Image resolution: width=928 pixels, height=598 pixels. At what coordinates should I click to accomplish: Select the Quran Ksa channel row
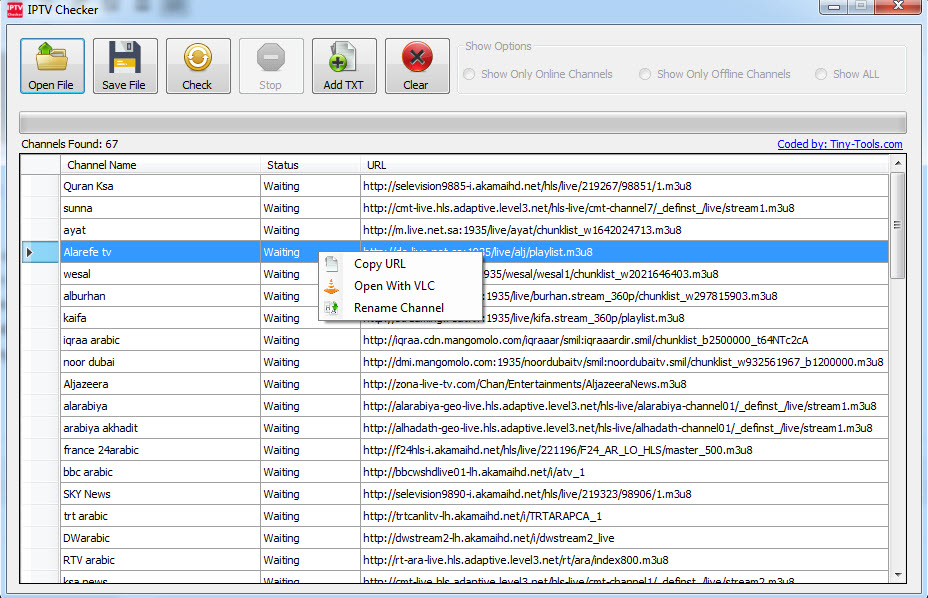[455, 186]
